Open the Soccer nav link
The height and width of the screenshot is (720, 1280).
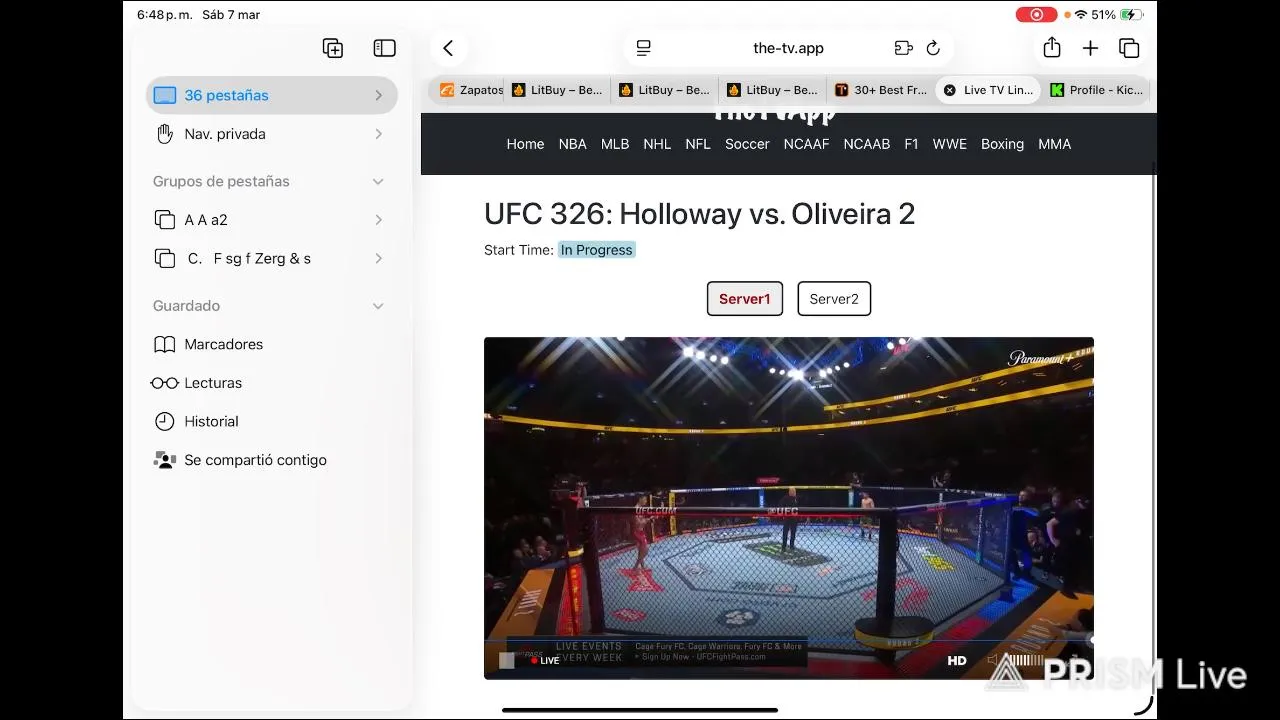[747, 144]
